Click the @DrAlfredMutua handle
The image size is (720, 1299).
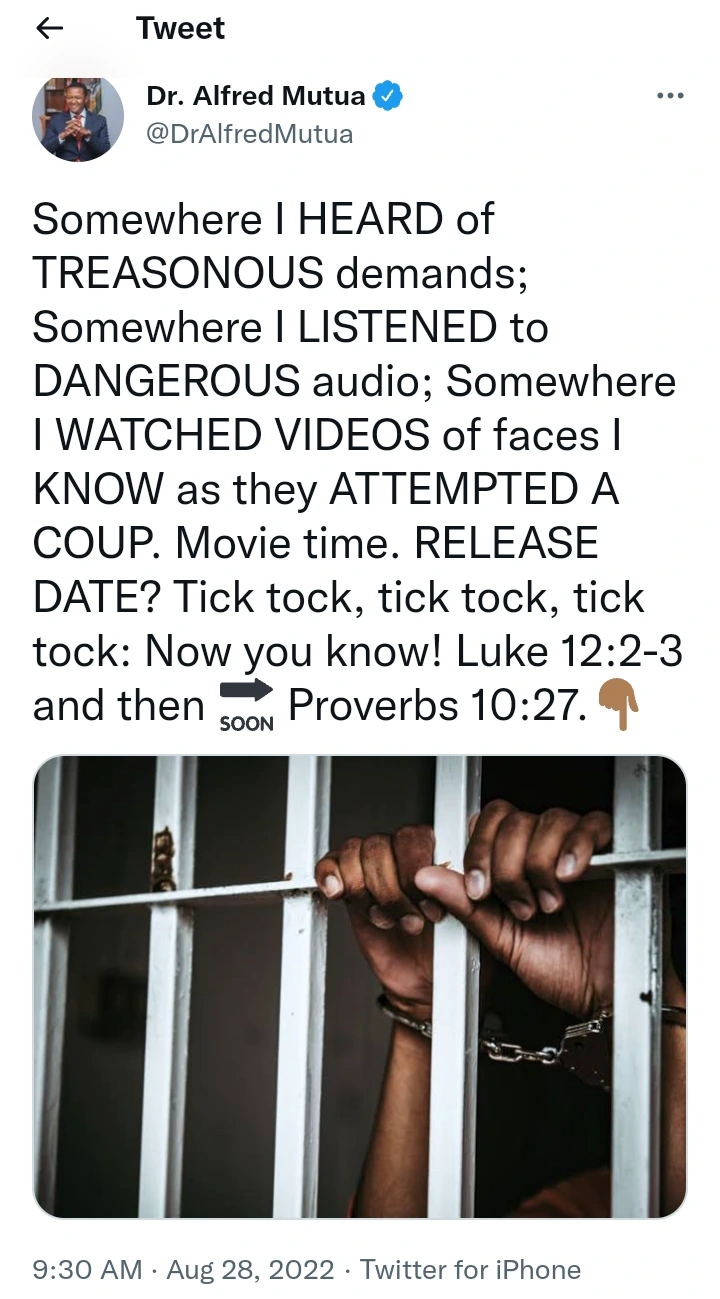pyautogui.click(x=250, y=135)
